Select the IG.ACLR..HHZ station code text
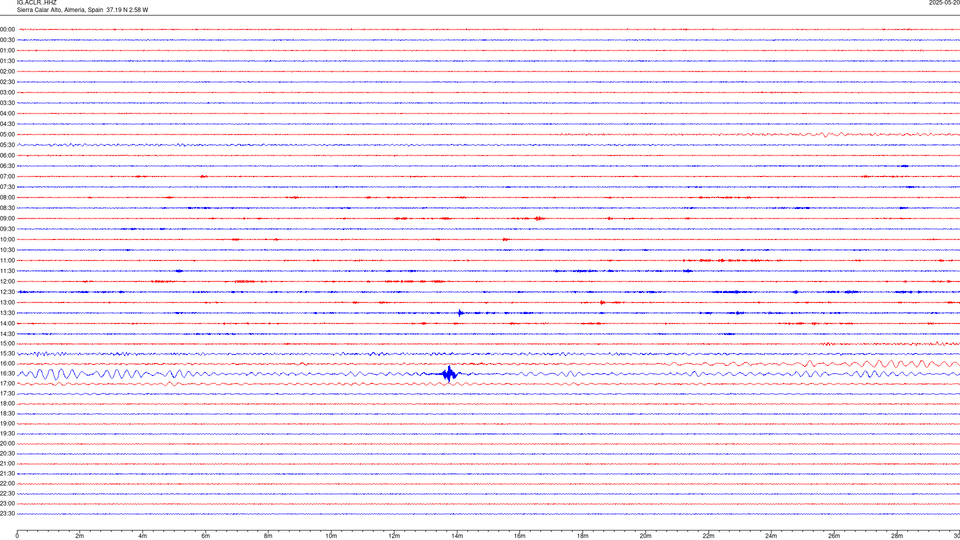Screen dimensions: 960x540 pyautogui.click(x=36, y=2)
